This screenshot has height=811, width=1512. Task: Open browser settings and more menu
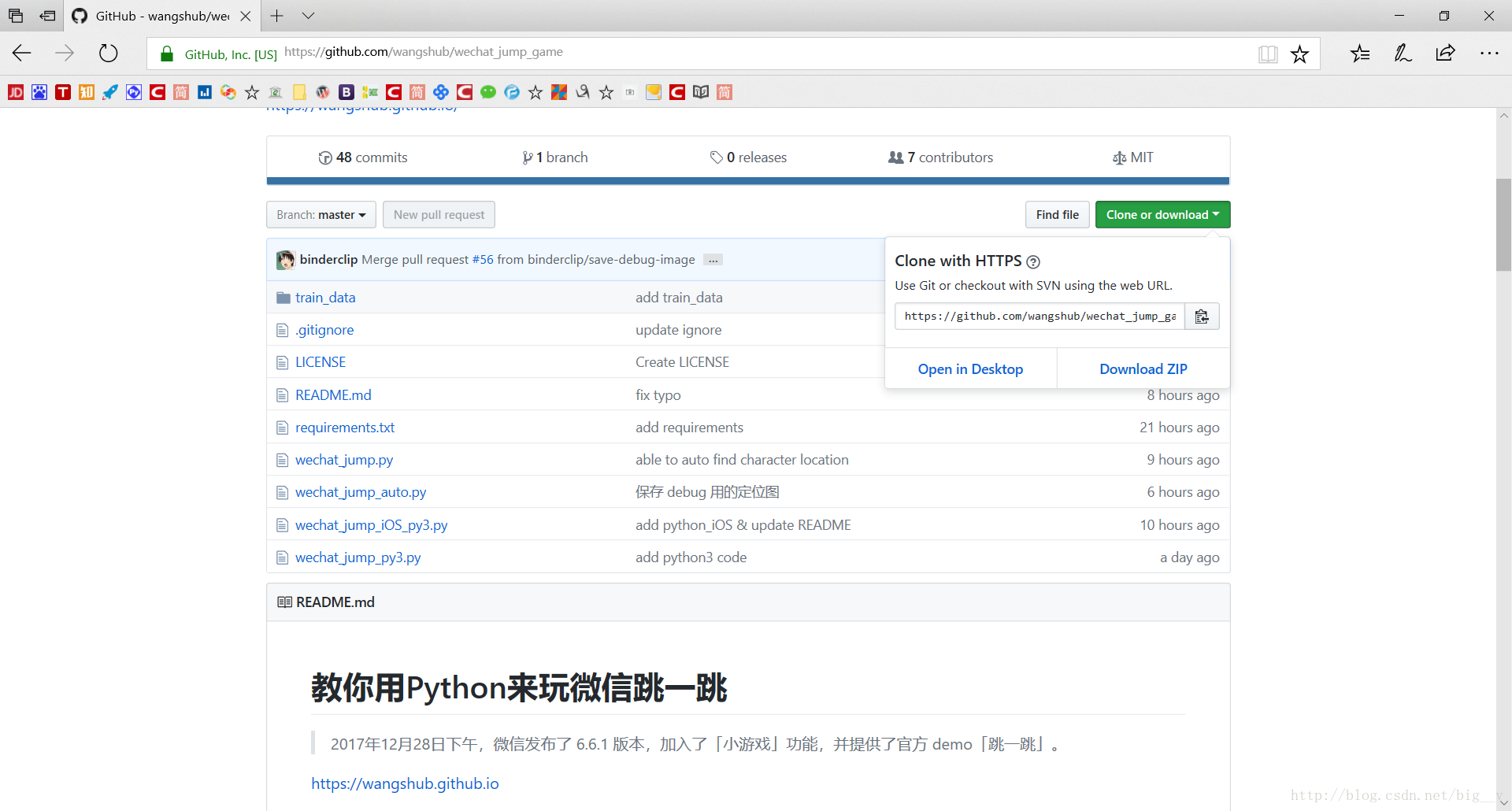tap(1489, 54)
